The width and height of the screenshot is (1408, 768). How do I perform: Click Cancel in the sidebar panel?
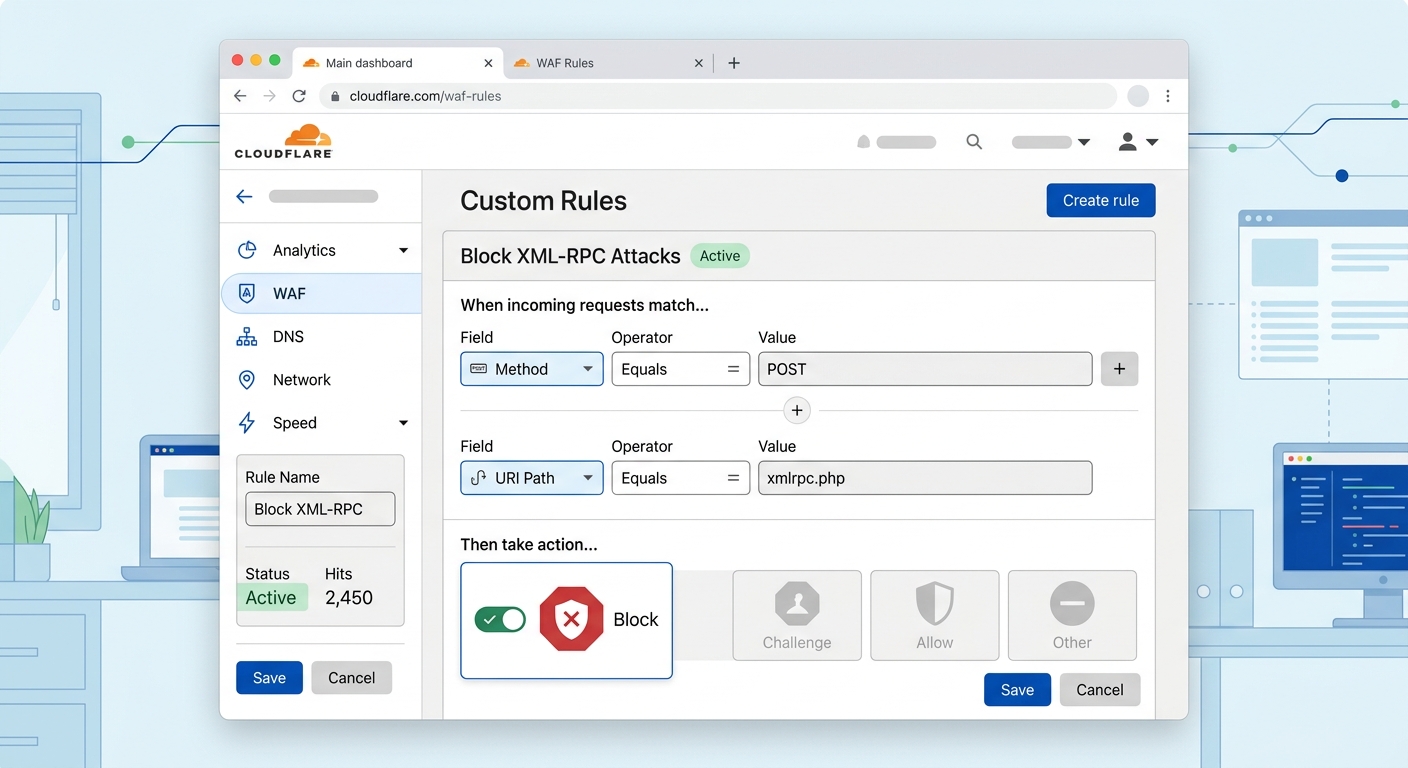[x=352, y=678]
